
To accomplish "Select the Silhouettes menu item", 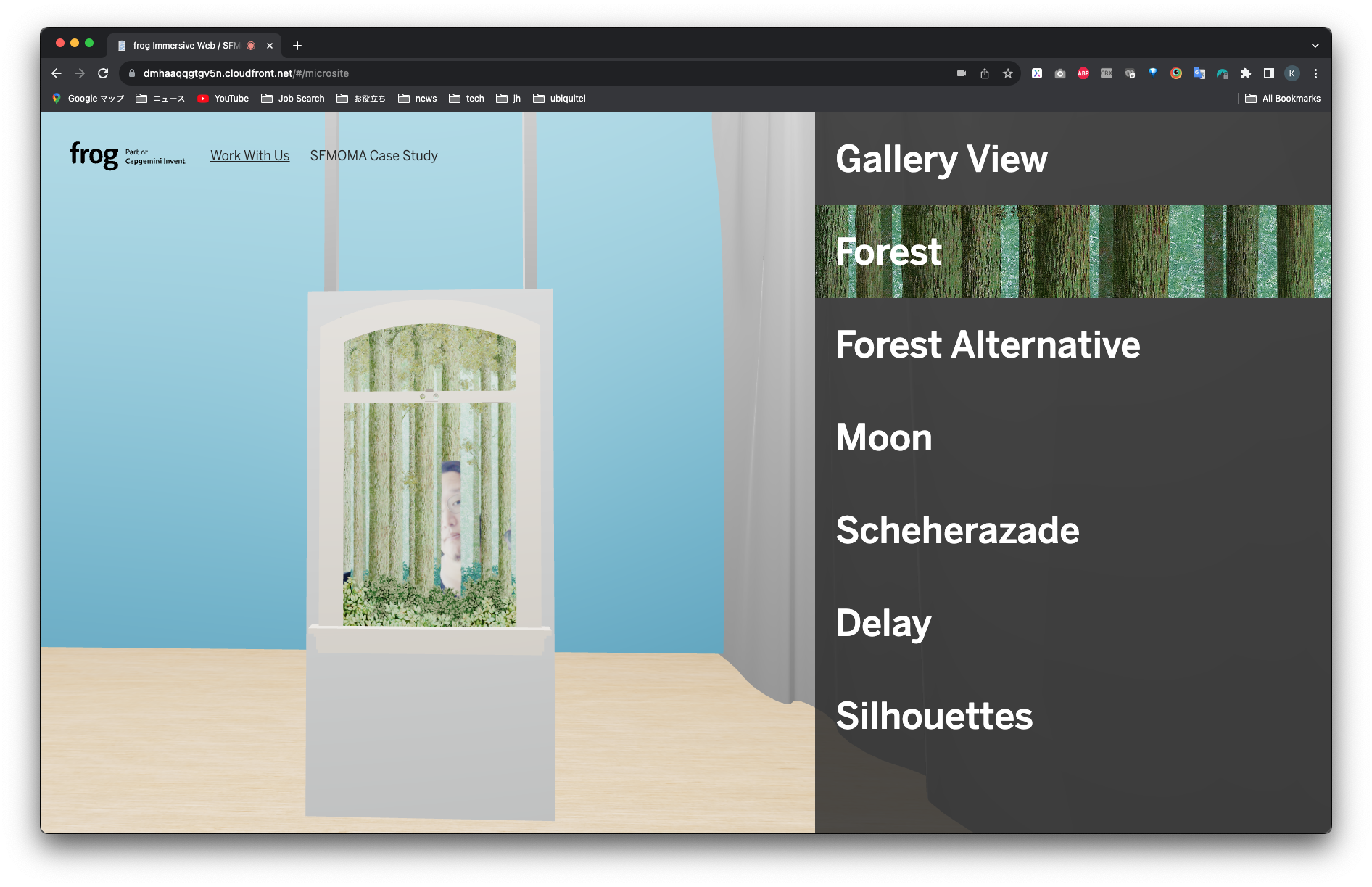I will [1073, 716].
